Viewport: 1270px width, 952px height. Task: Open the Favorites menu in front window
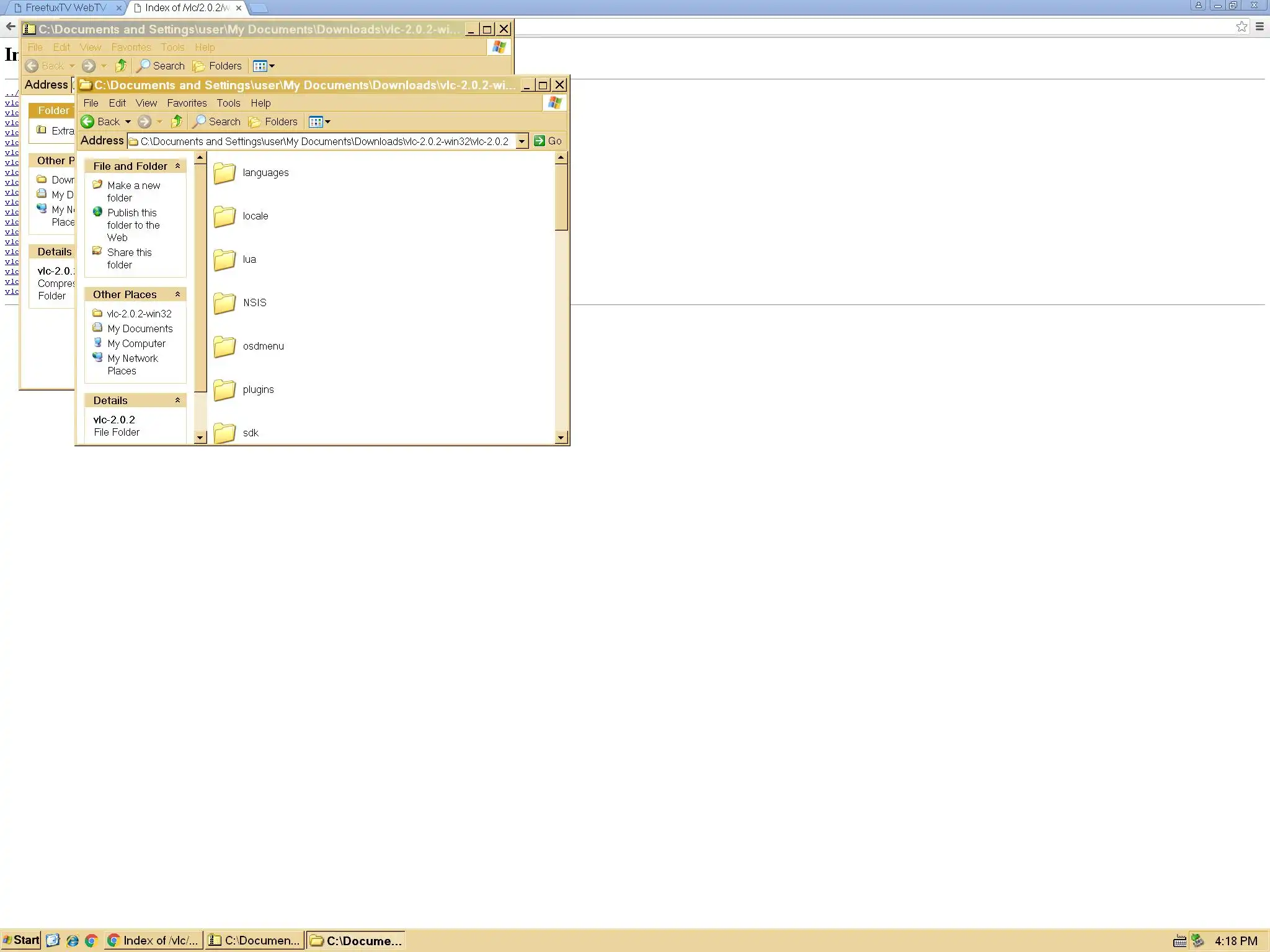(187, 103)
